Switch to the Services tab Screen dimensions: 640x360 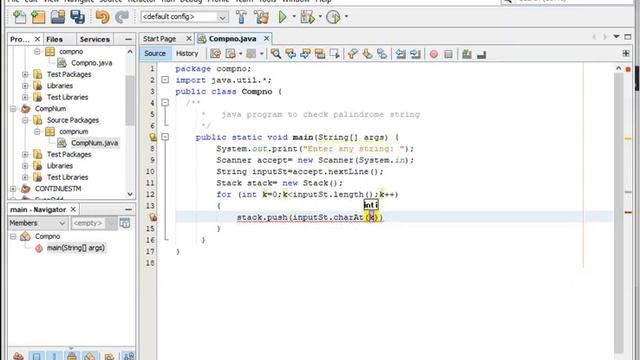[x=95, y=39]
